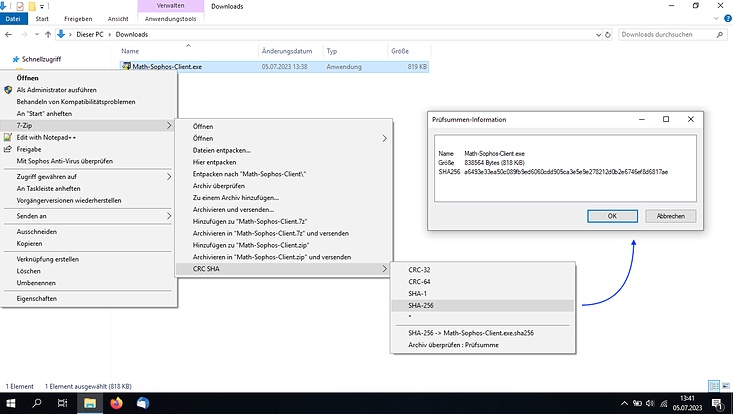Expand the ribbon chevron

click(x=716, y=19)
